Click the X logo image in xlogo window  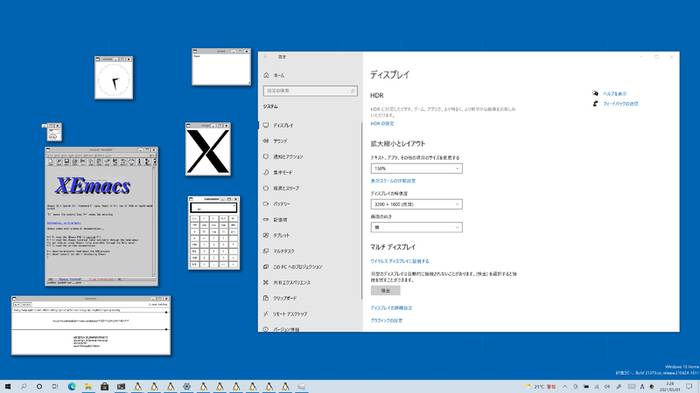[x=208, y=152]
